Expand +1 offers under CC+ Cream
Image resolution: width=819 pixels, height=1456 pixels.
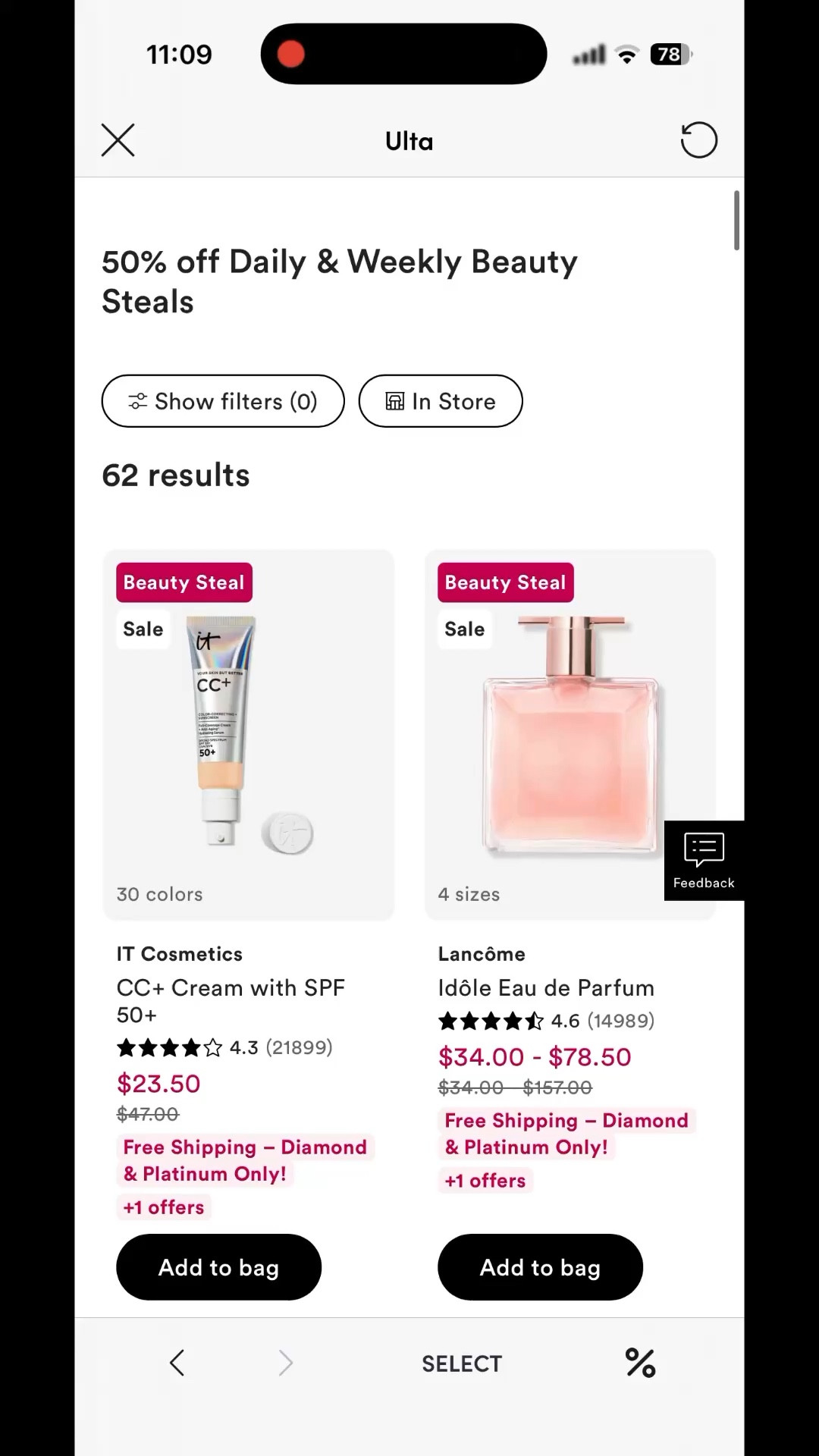point(164,1207)
